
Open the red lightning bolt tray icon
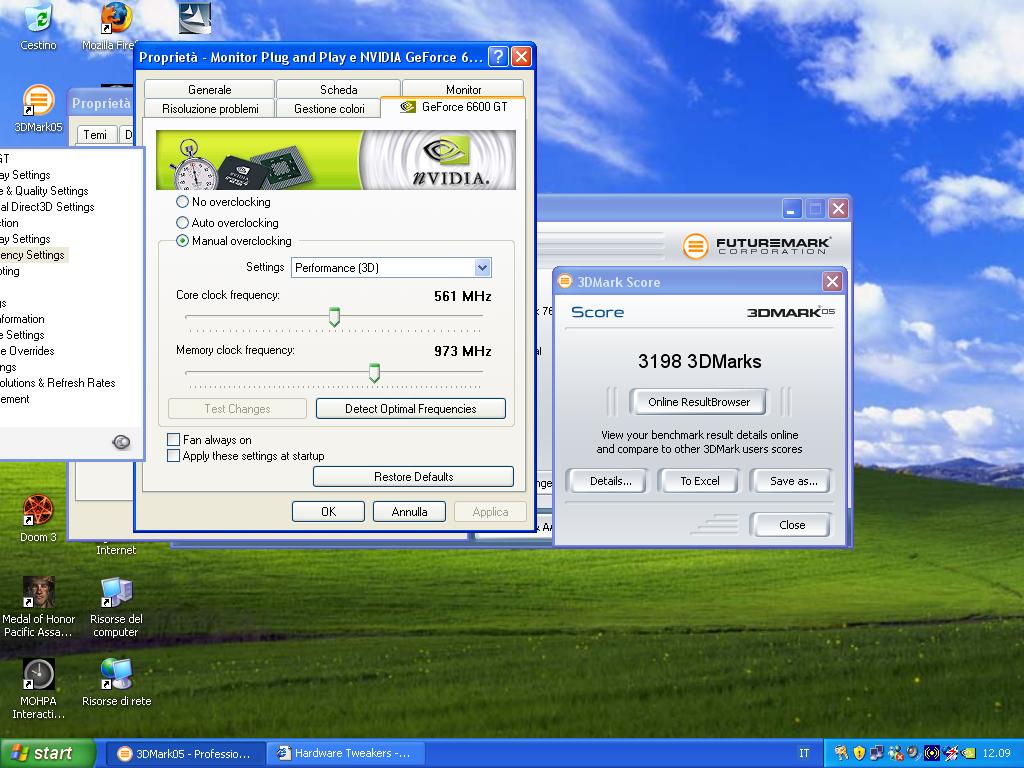coord(950,753)
